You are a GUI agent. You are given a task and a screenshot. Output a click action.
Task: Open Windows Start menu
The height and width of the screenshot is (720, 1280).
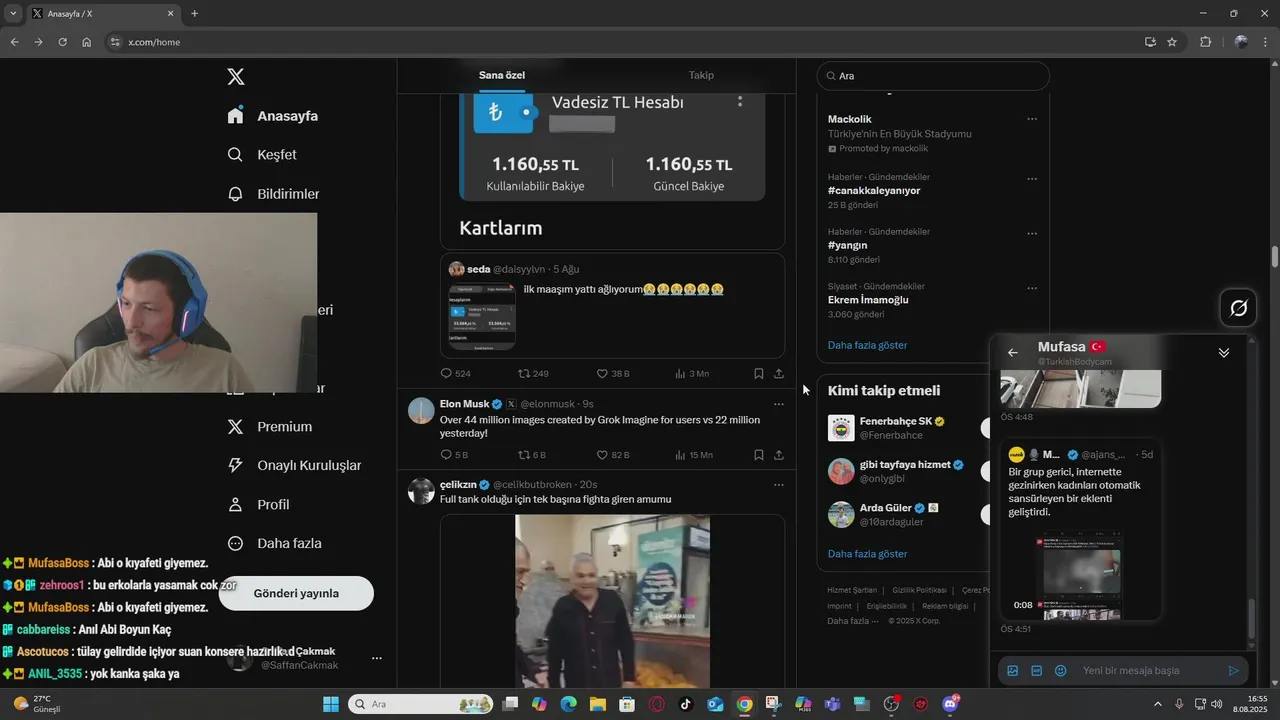(x=331, y=704)
